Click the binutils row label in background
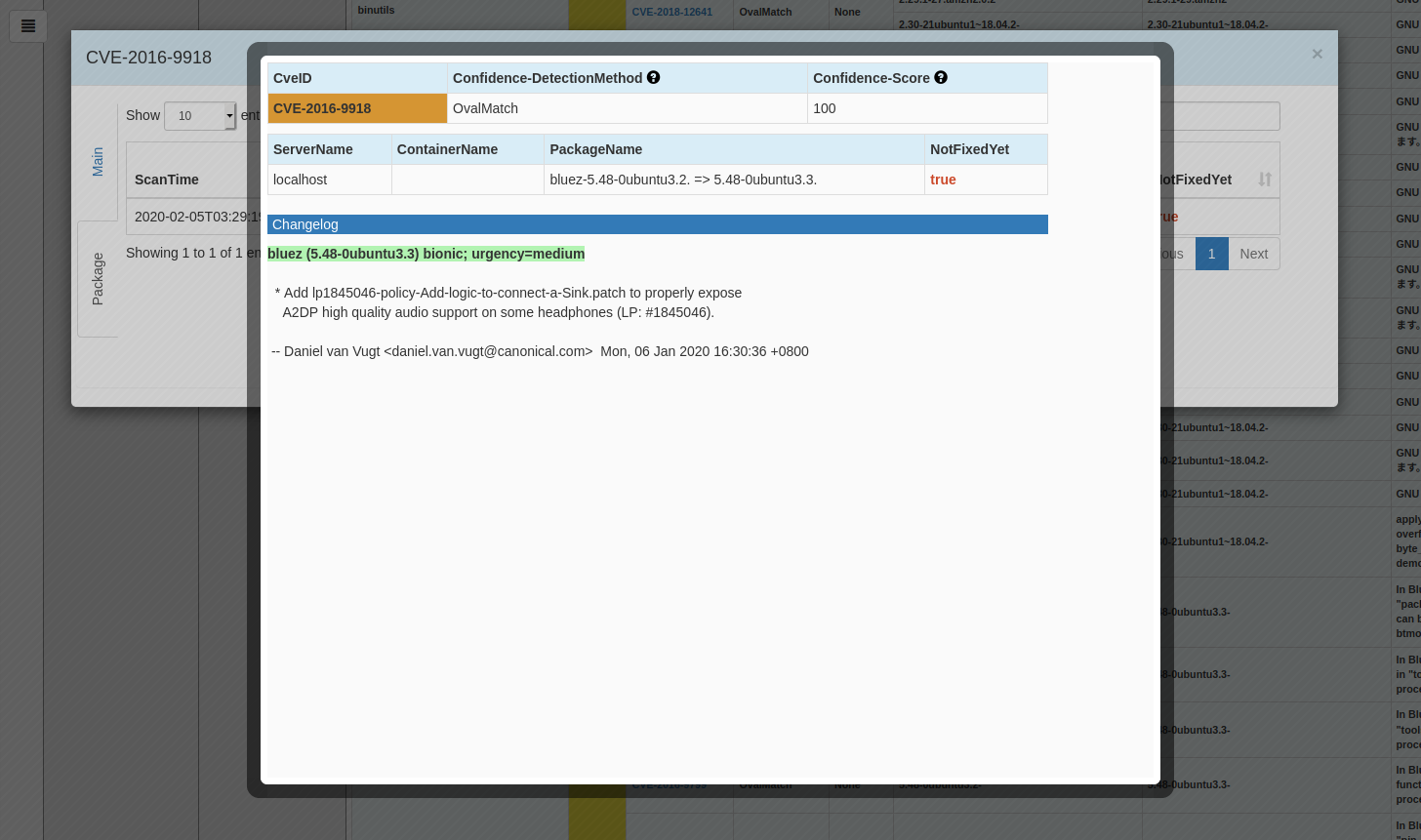The width and height of the screenshot is (1421, 840). coord(376,10)
